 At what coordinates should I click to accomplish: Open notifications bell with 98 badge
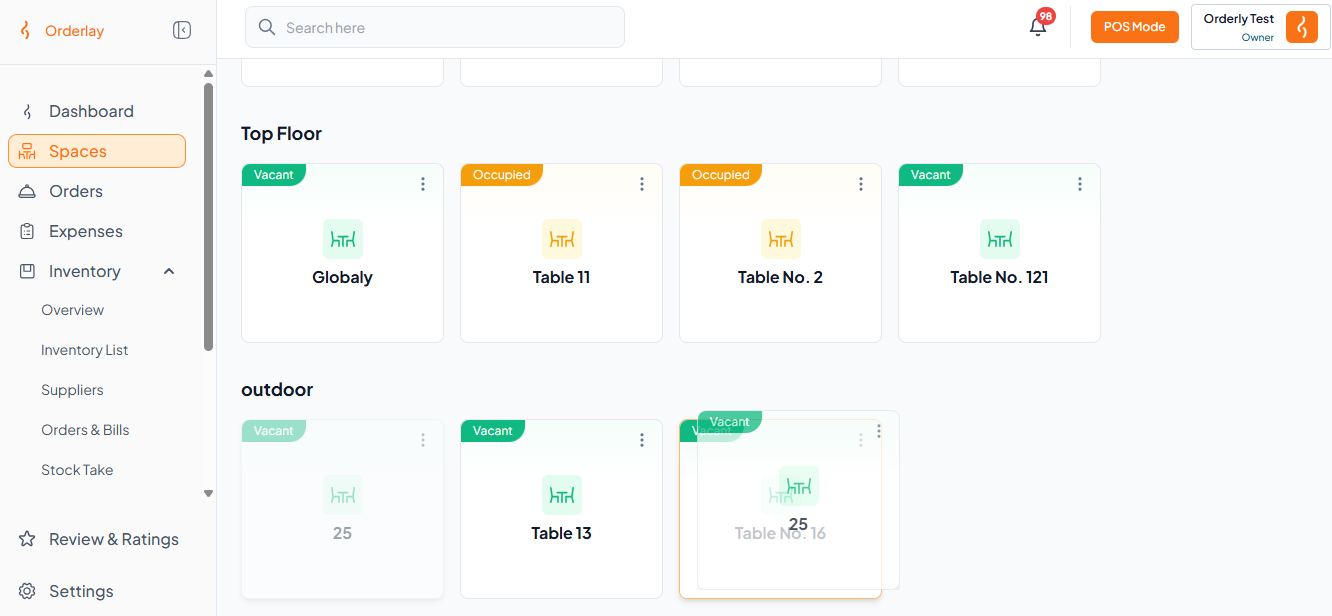(x=1038, y=27)
